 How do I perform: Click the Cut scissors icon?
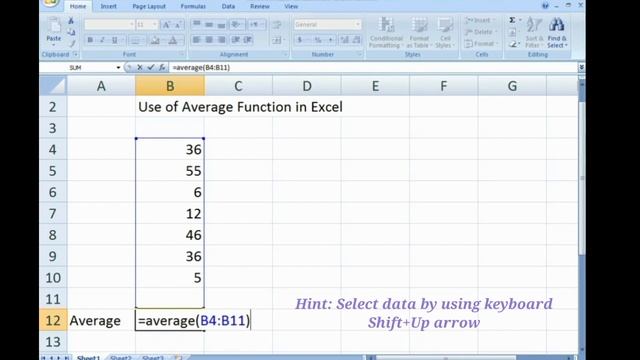click(71, 21)
